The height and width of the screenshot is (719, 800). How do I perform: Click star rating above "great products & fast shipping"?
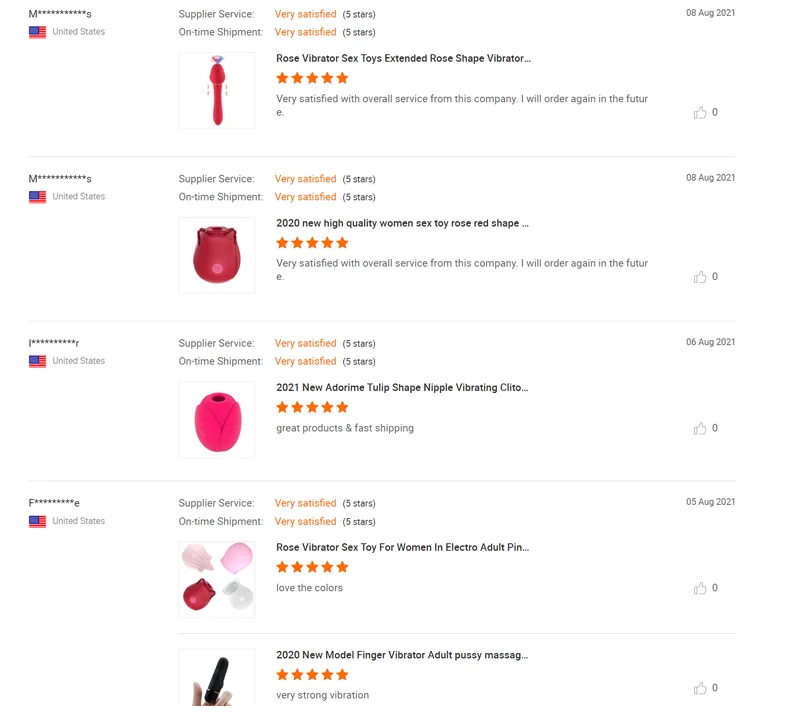(312, 407)
